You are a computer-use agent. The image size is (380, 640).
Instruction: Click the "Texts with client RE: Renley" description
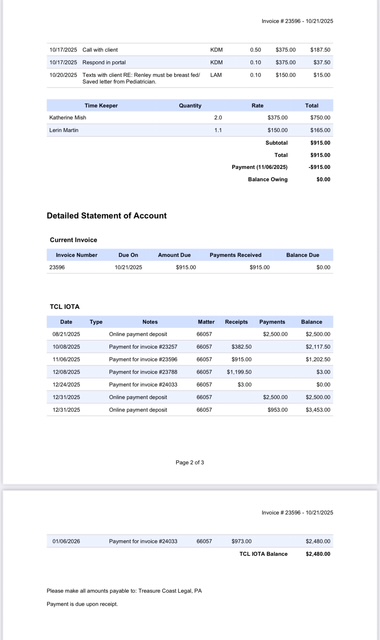141,78
